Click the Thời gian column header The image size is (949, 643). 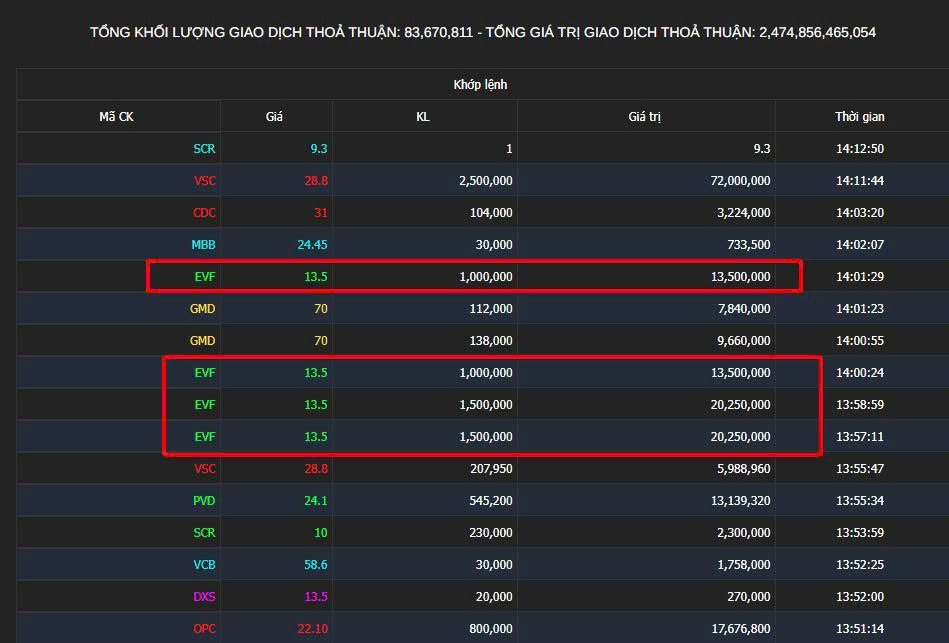pyautogui.click(x=859, y=117)
